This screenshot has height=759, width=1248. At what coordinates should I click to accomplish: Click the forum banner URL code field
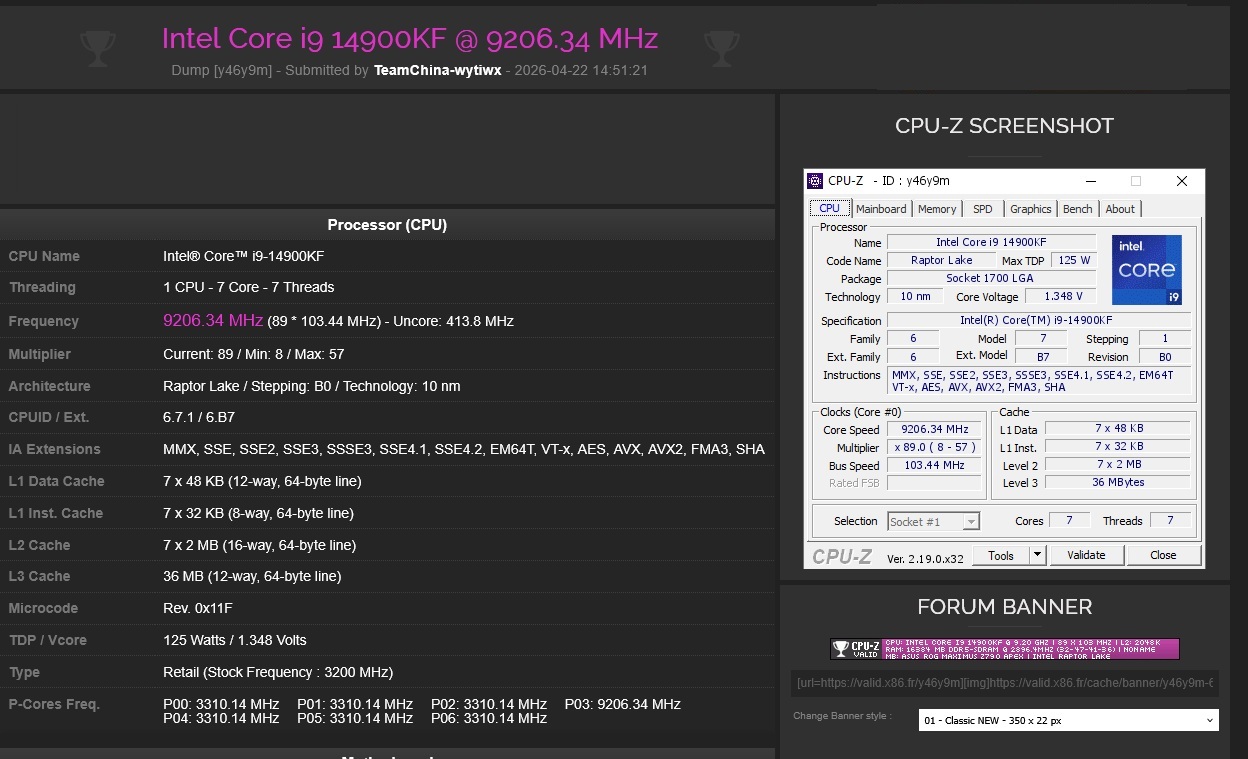point(1005,683)
